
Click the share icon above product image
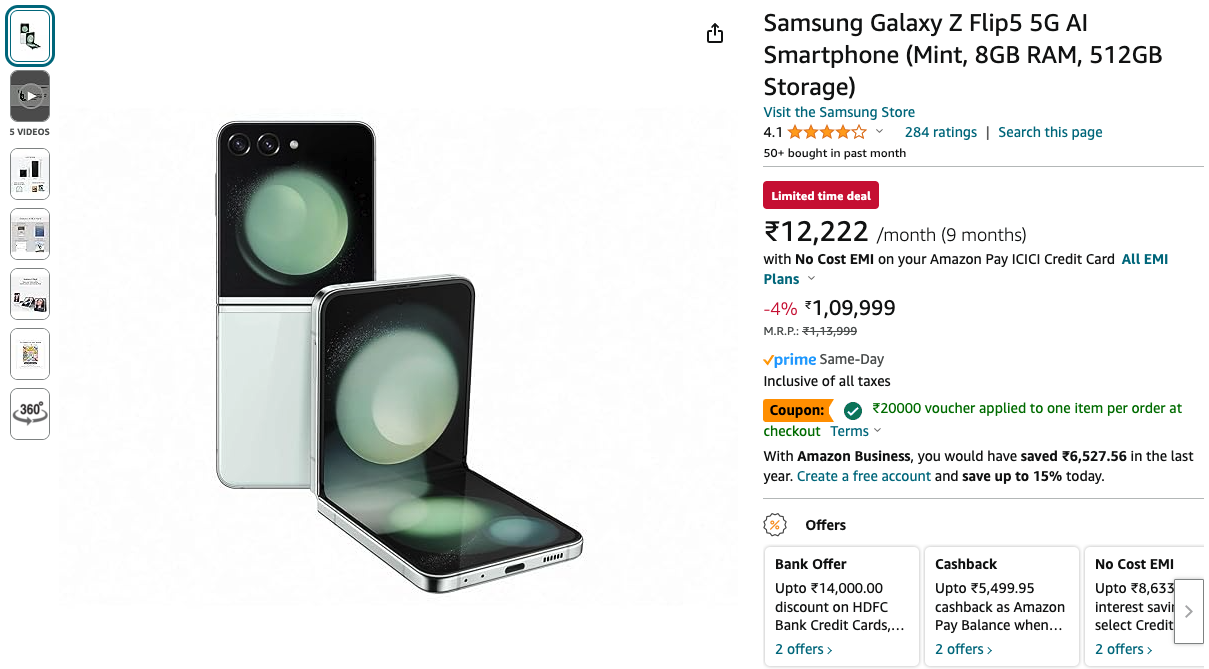[x=714, y=34]
